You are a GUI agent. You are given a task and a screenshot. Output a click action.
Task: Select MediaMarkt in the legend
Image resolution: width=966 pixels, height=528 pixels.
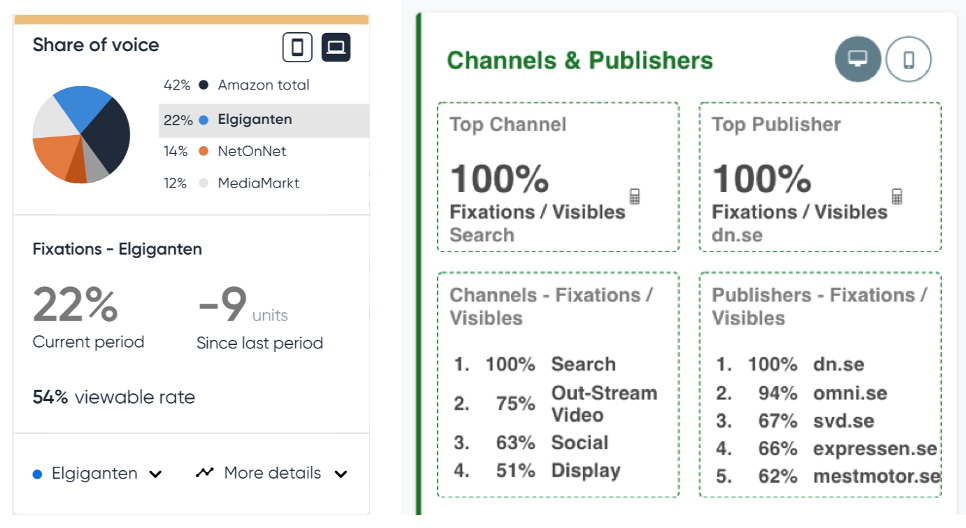pos(258,183)
